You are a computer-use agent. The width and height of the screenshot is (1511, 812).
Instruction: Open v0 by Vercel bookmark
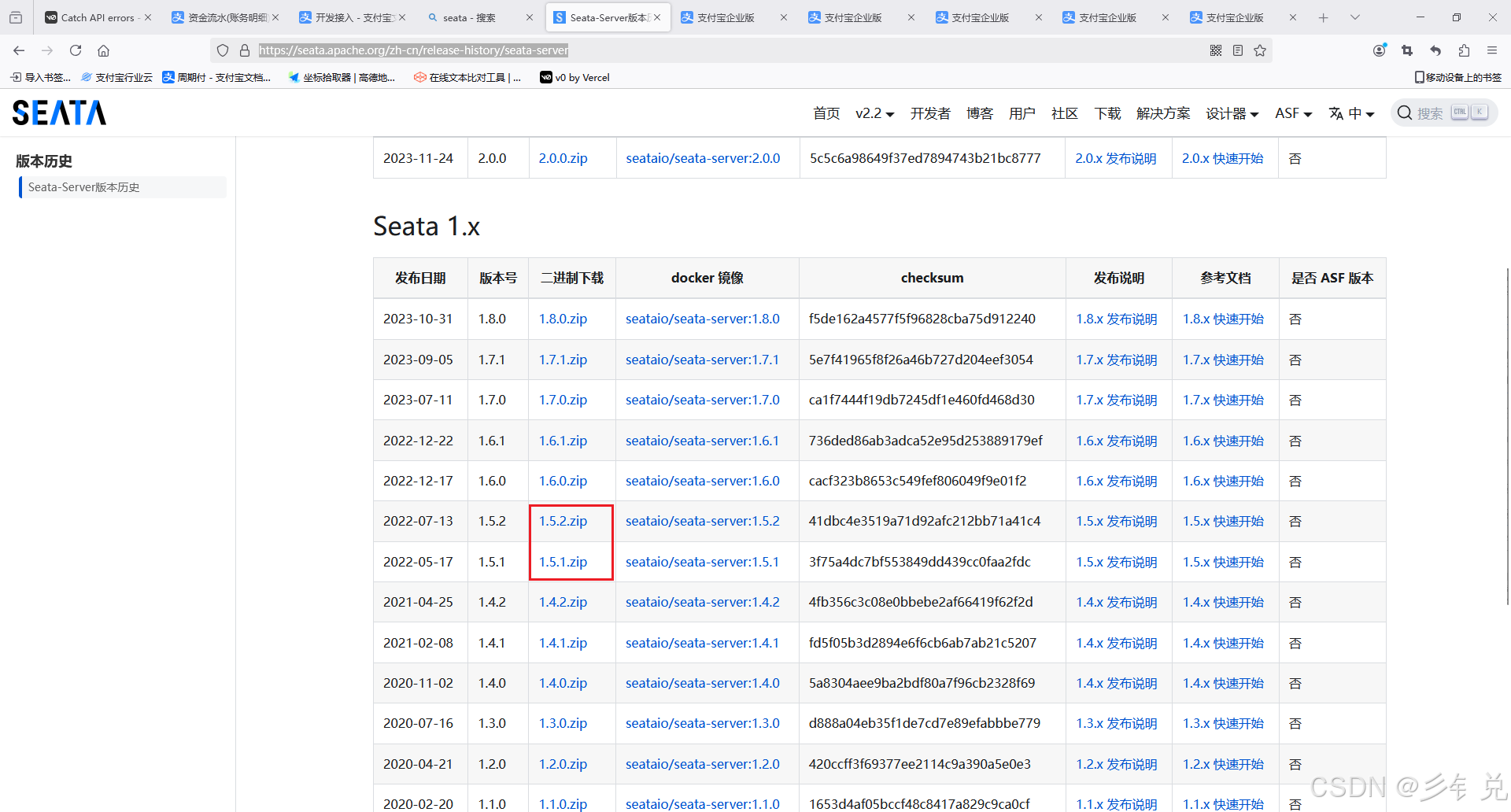(x=574, y=77)
